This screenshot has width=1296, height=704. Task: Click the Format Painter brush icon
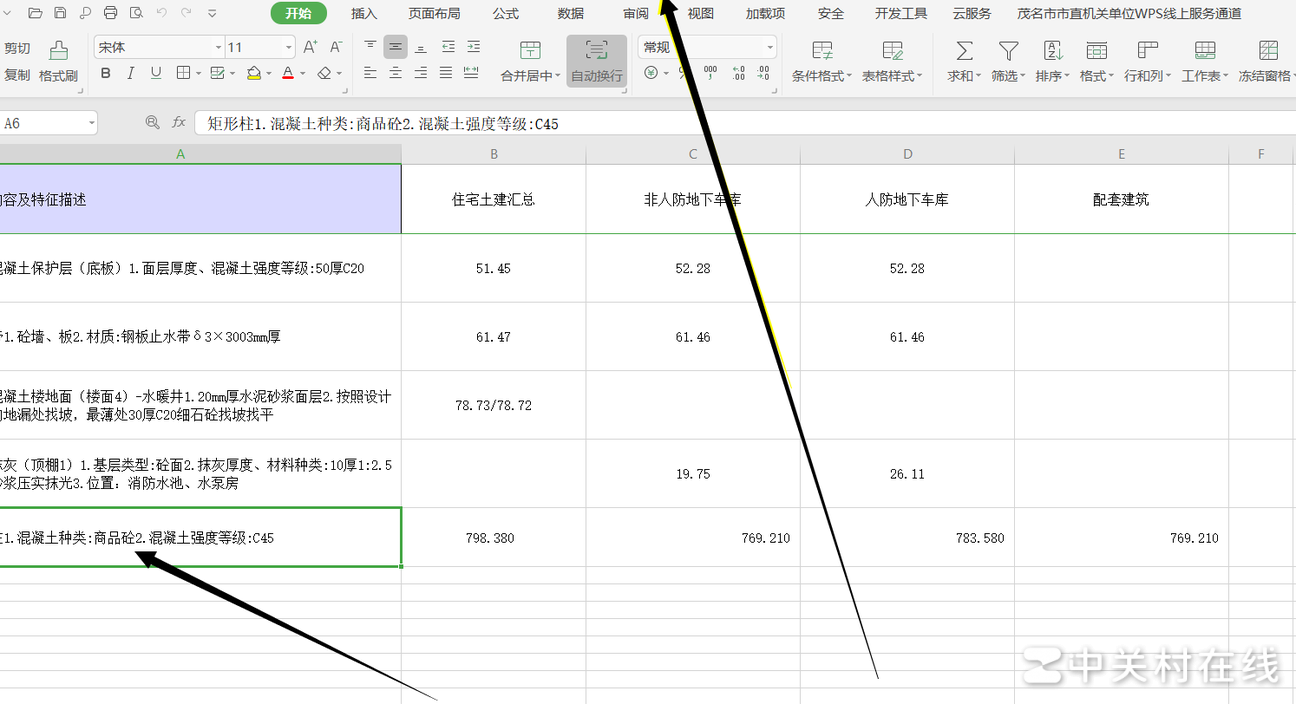(x=59, y=51)
